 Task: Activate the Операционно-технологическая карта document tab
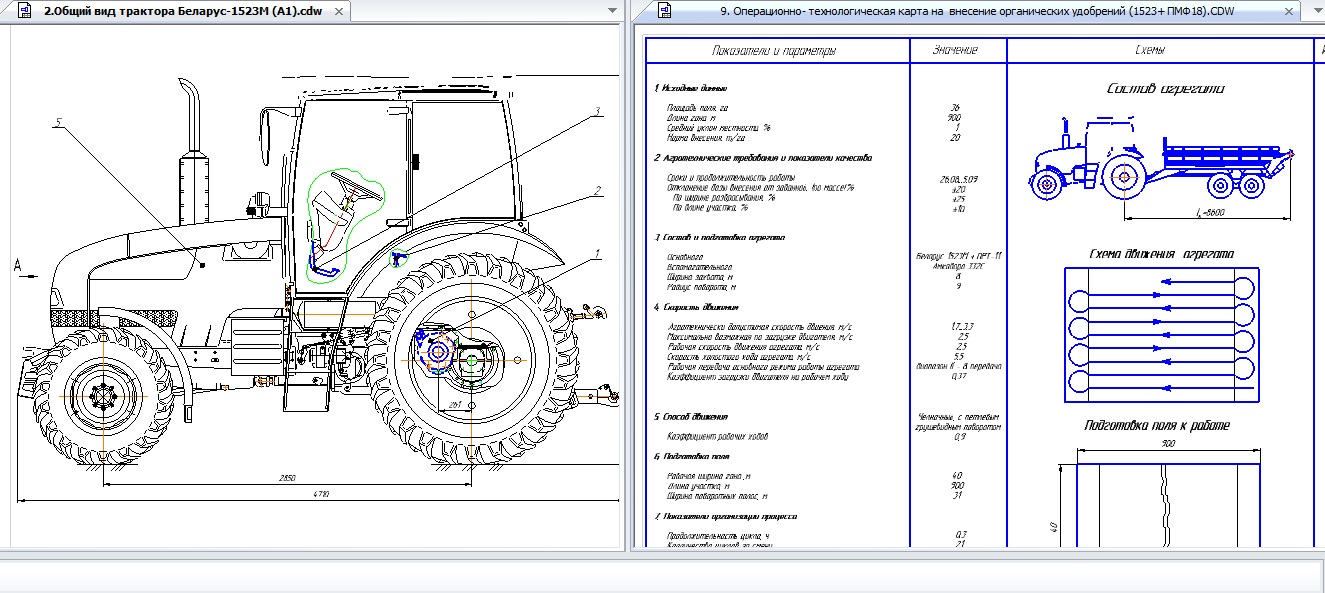976,11
